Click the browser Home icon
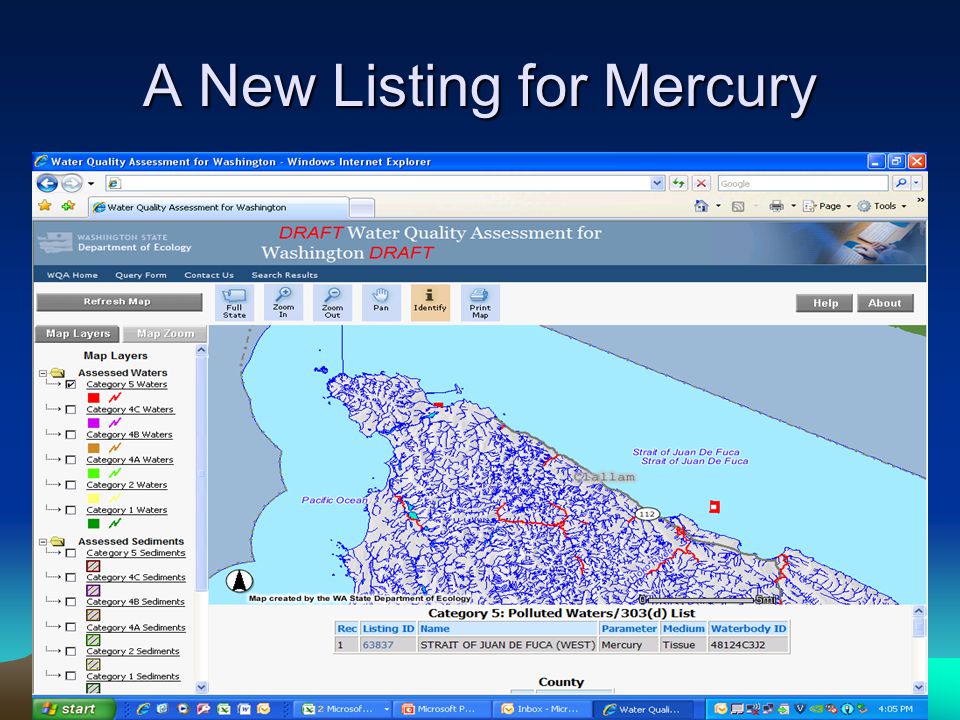This screenshot has height=720, width=960. [x=701, y=206]
